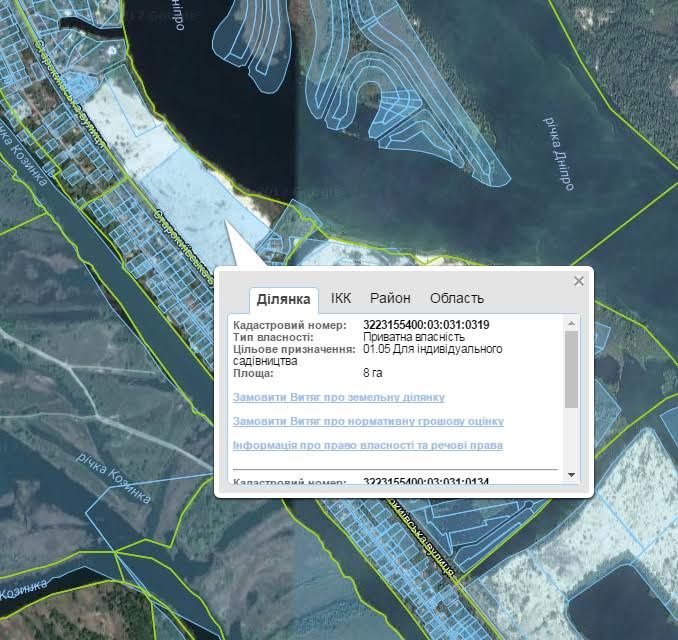Click the річка Козинка map label

[112, 477]
